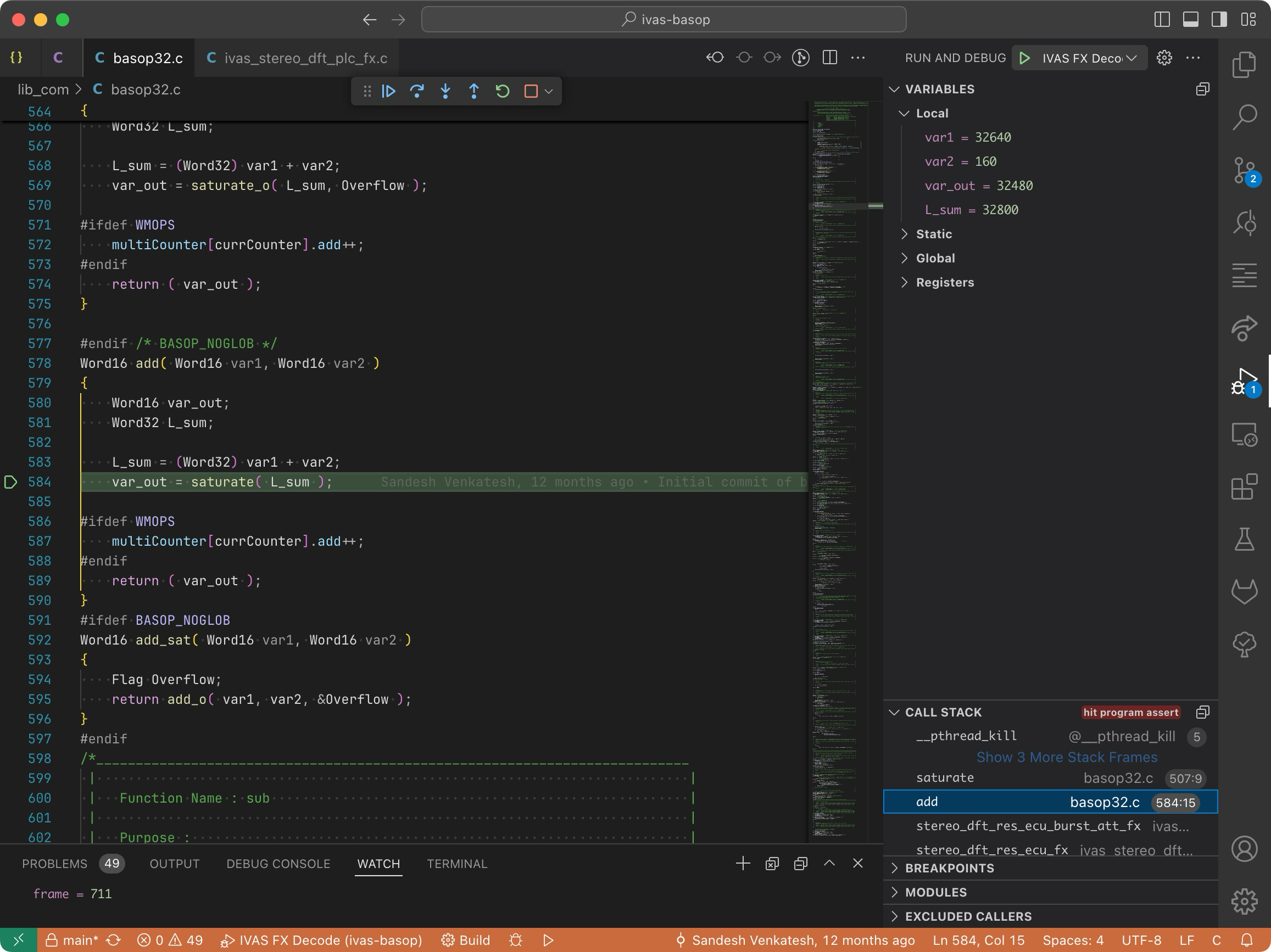Image resolution: width=1271 pixels, height=952 pixels.
Task: Click the debug Step Into button
Action: (x=445, y=91)
